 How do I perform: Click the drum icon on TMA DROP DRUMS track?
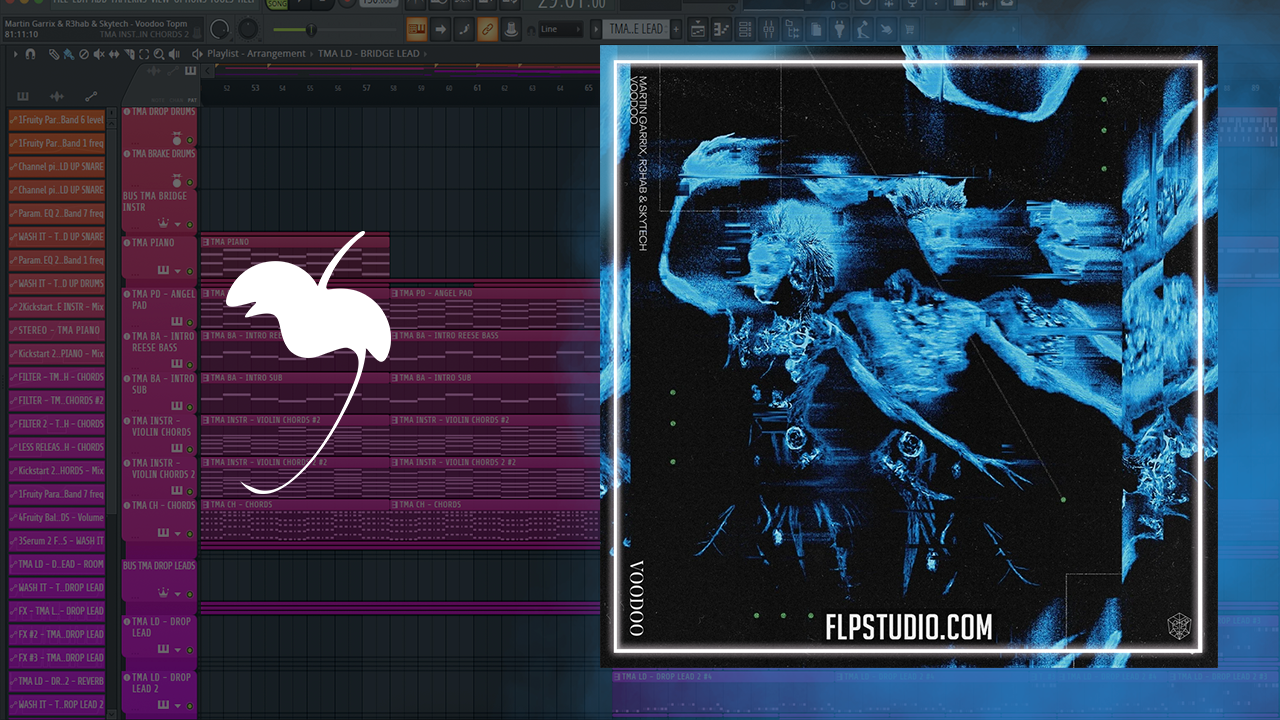176,139
